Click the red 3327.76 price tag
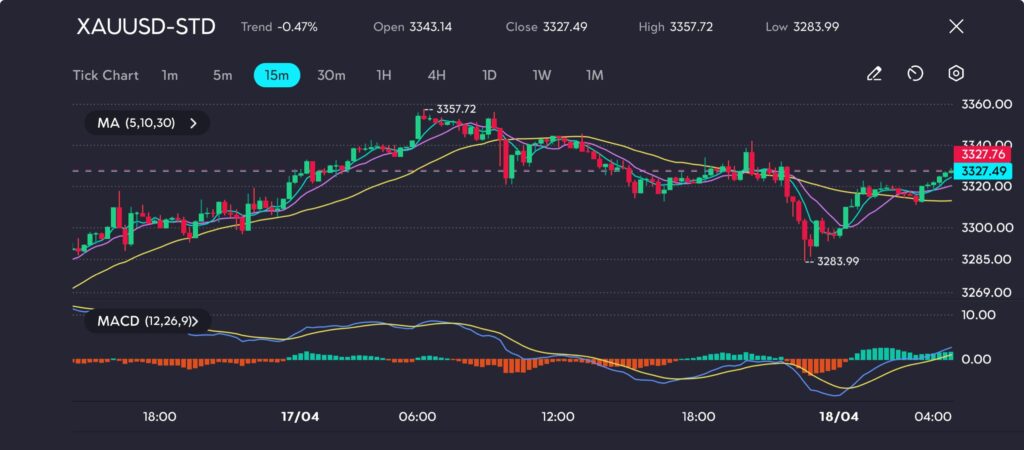The width and height of the screenshot is (1024, 450). pos(983,154)
